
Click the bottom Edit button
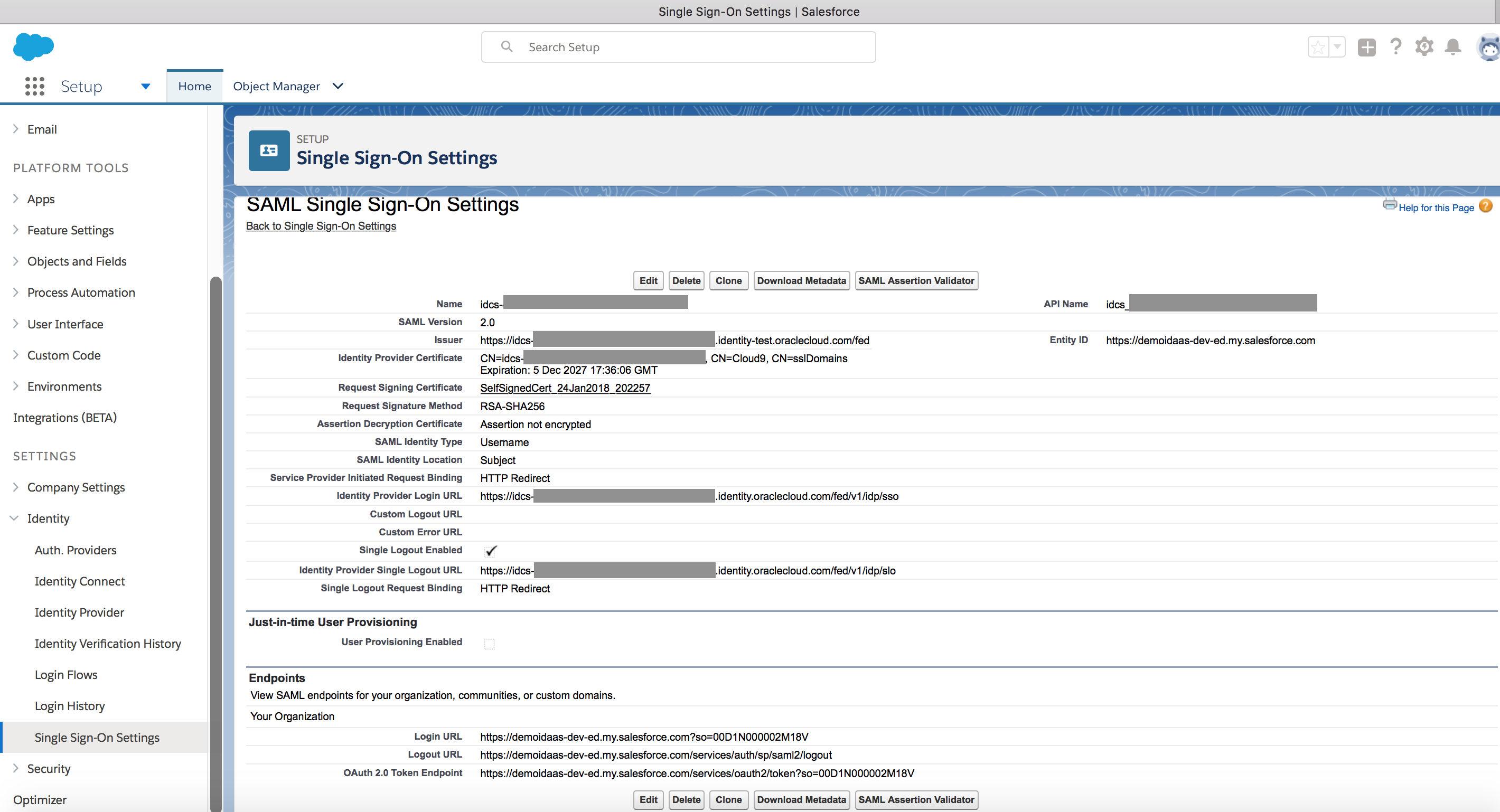point(648,800)
